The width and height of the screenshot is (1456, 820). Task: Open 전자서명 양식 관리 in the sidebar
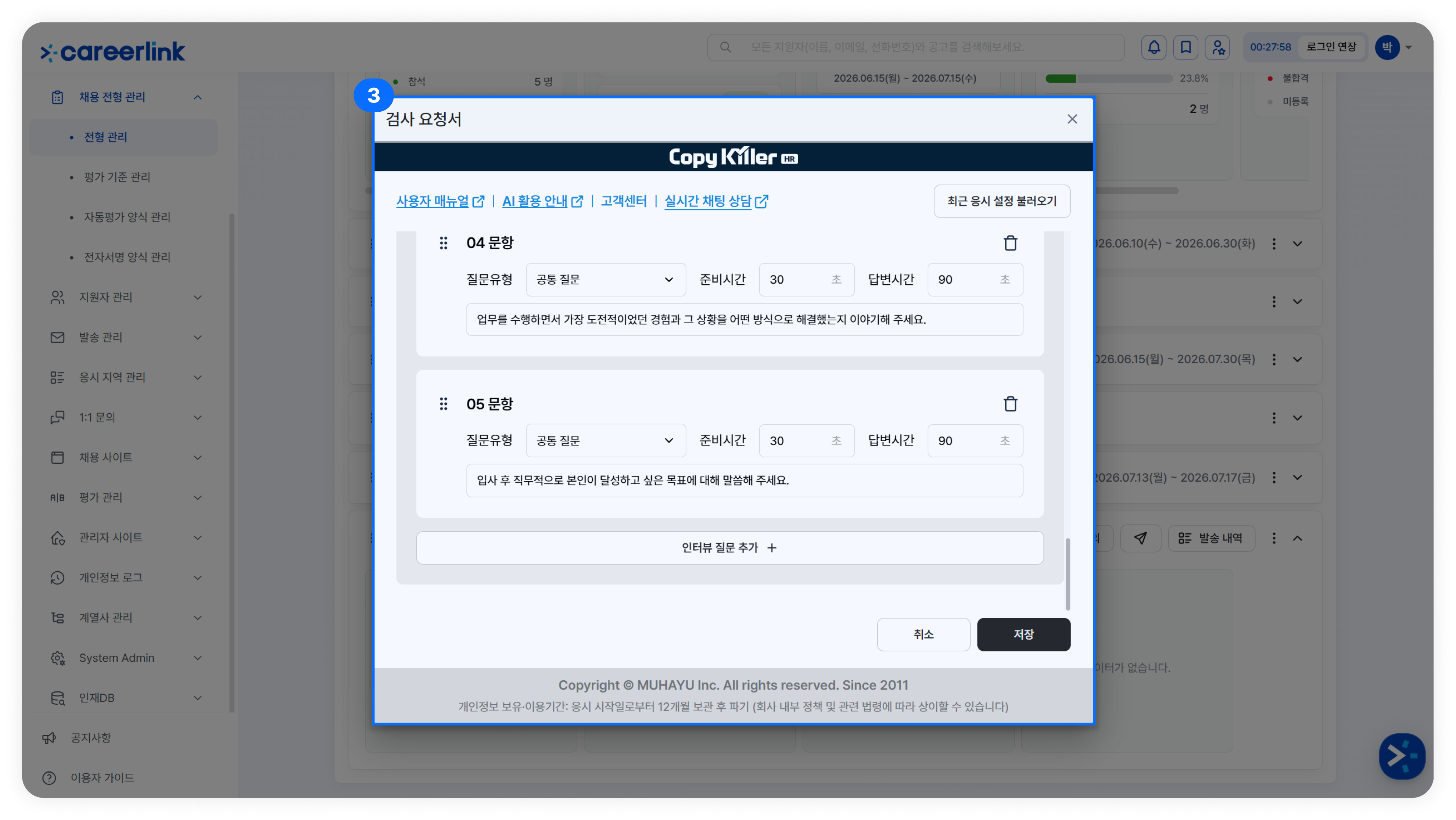tap(127, 258)
